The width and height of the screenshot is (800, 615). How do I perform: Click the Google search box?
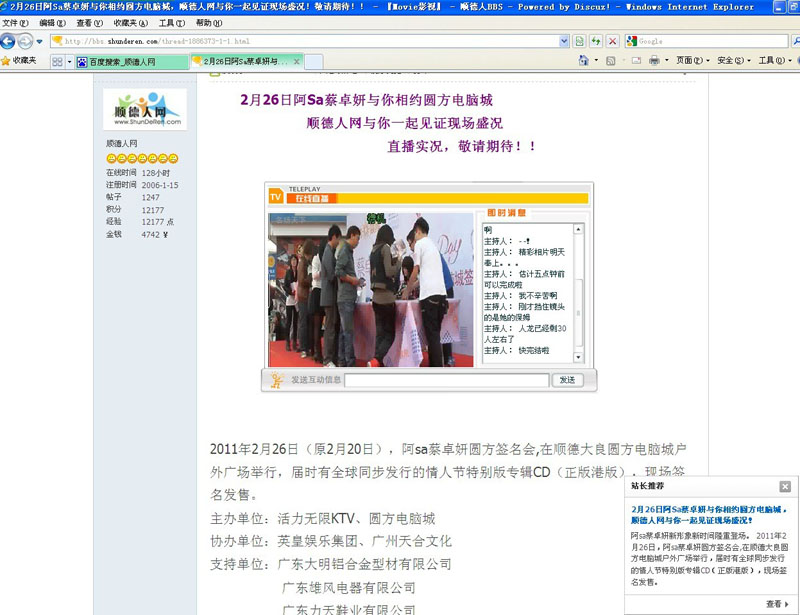pos(713,41)
